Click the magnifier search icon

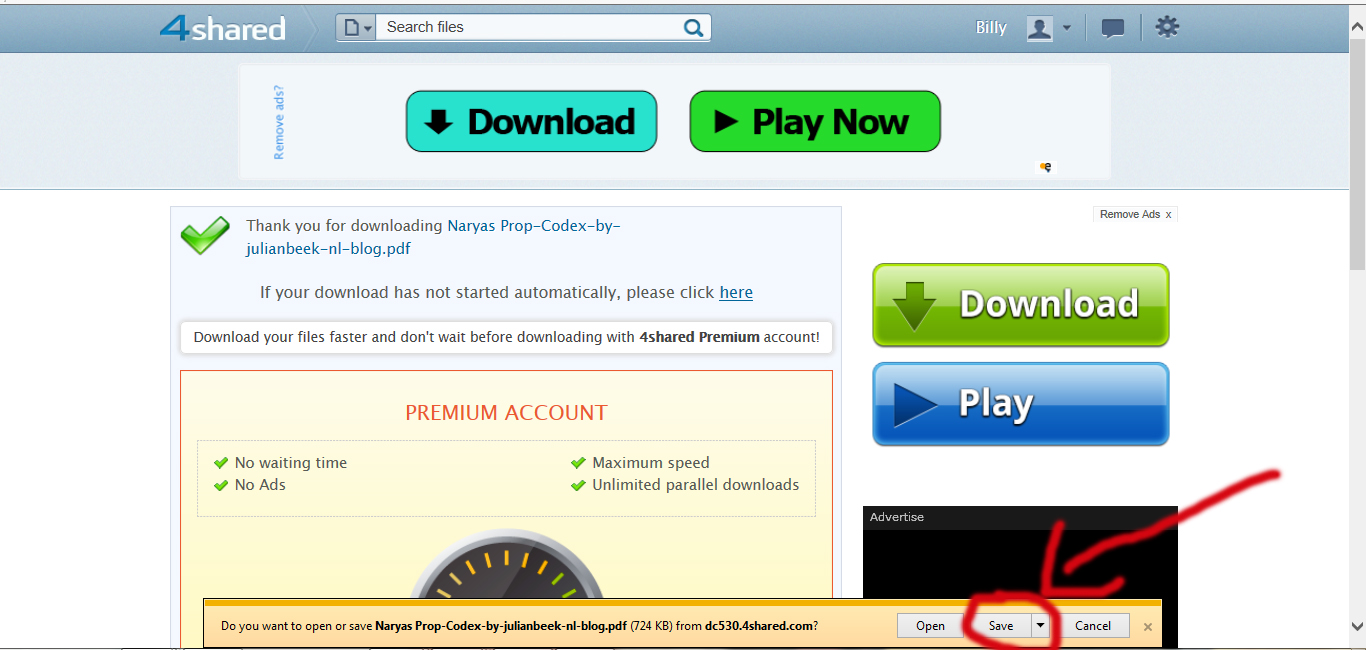click(x=694, y=28)
